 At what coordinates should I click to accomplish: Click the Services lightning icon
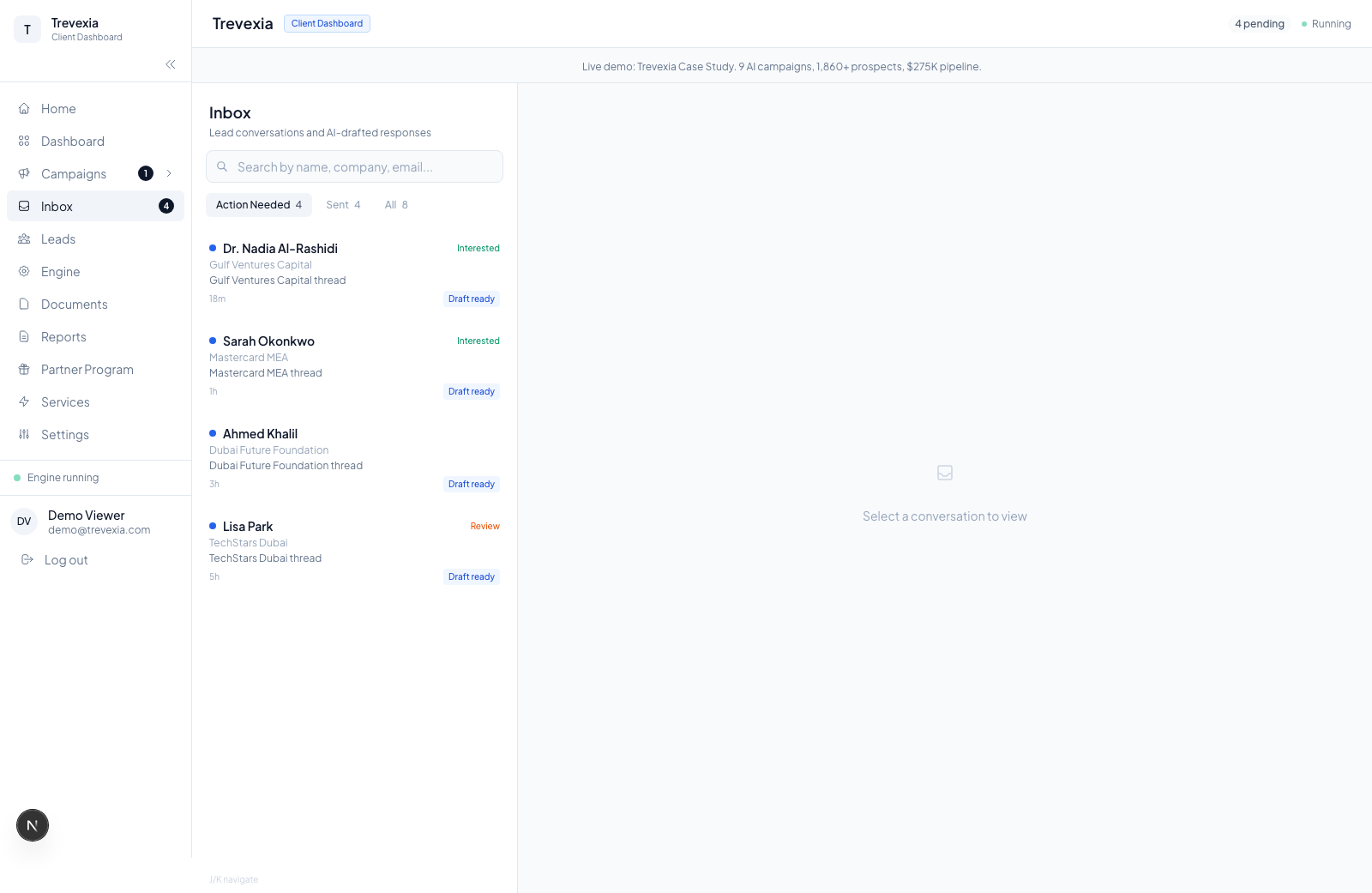(24, 402)
